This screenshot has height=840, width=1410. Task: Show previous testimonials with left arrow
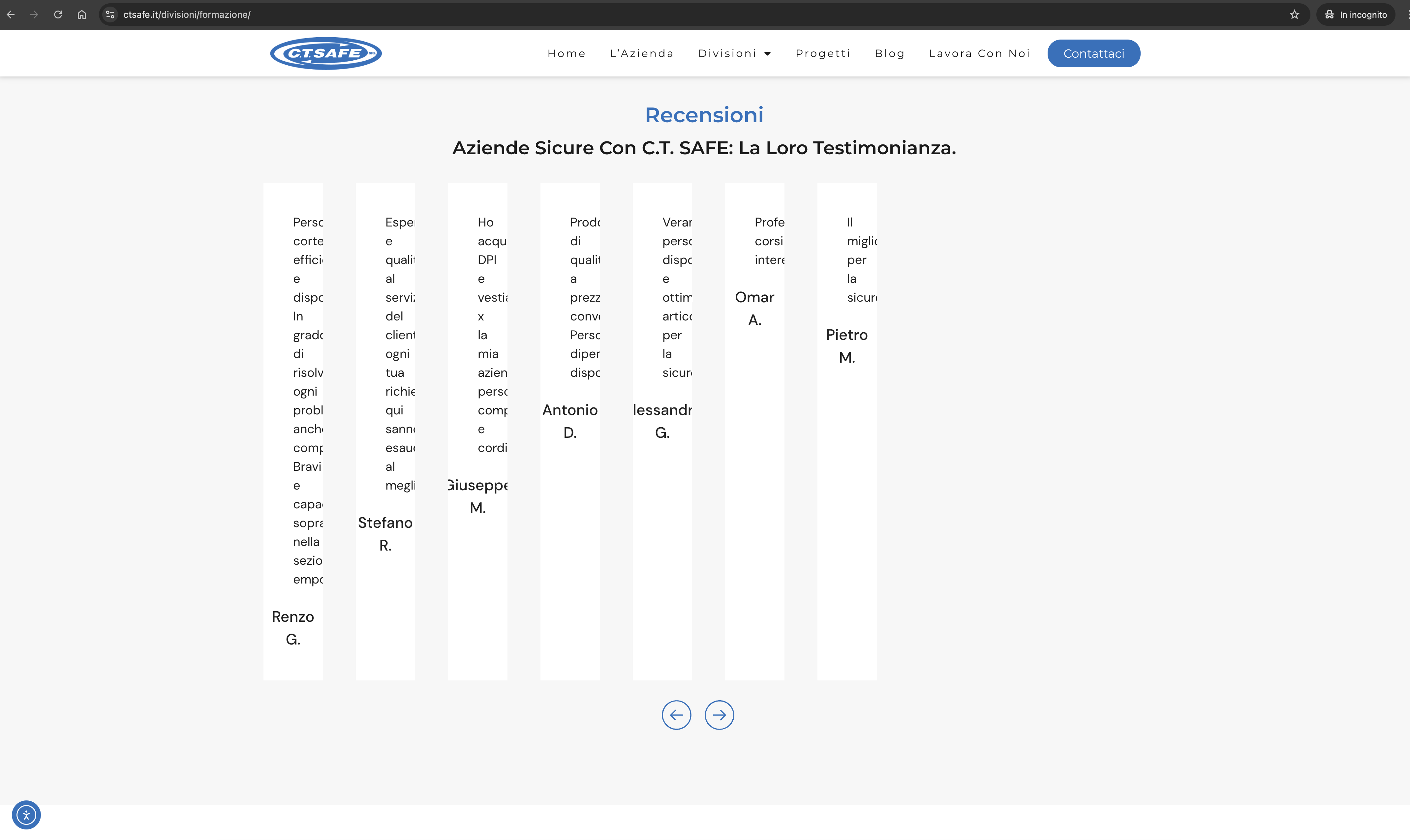676,715
